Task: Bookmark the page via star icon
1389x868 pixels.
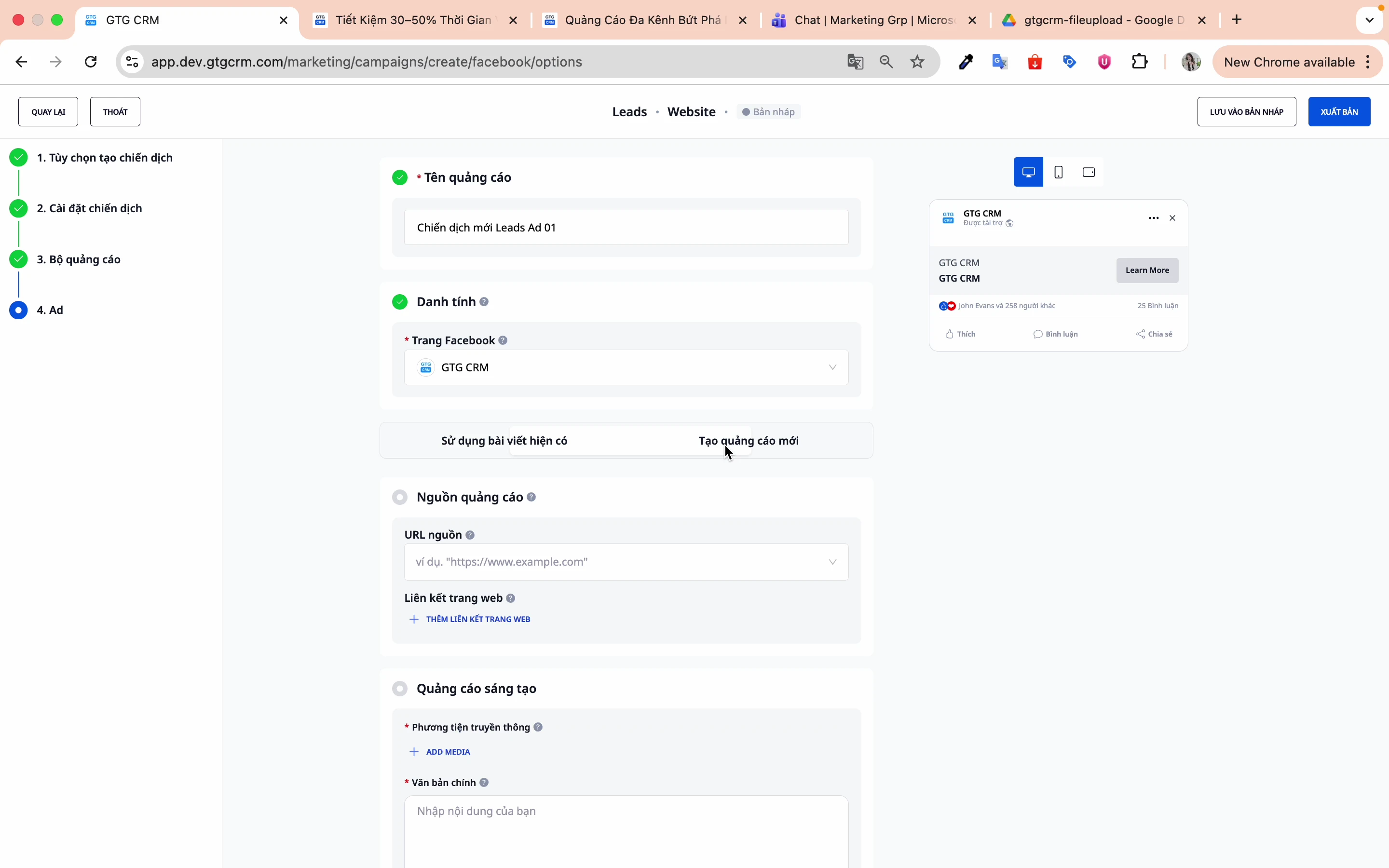Action: 917,61
